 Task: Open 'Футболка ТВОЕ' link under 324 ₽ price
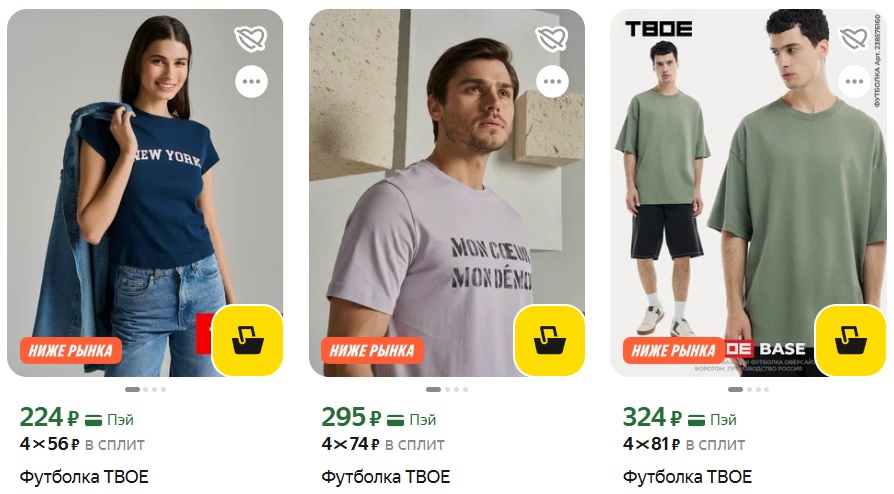coord(687,476)
